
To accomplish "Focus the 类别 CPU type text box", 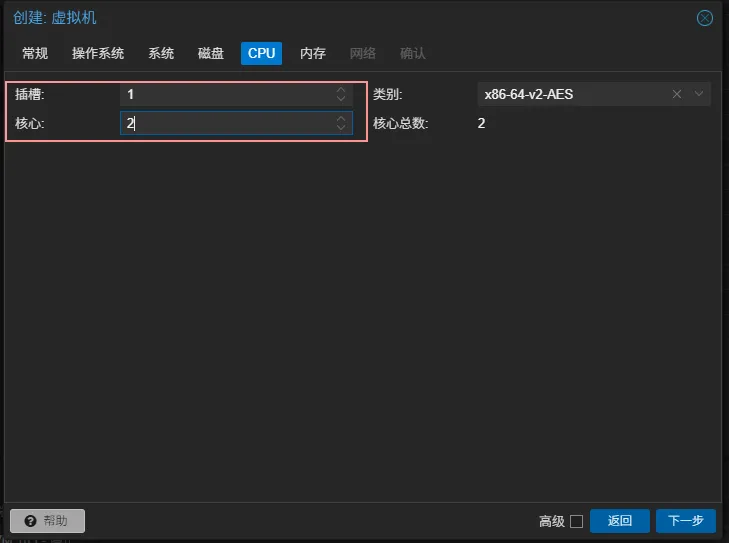I will [570, 94].
